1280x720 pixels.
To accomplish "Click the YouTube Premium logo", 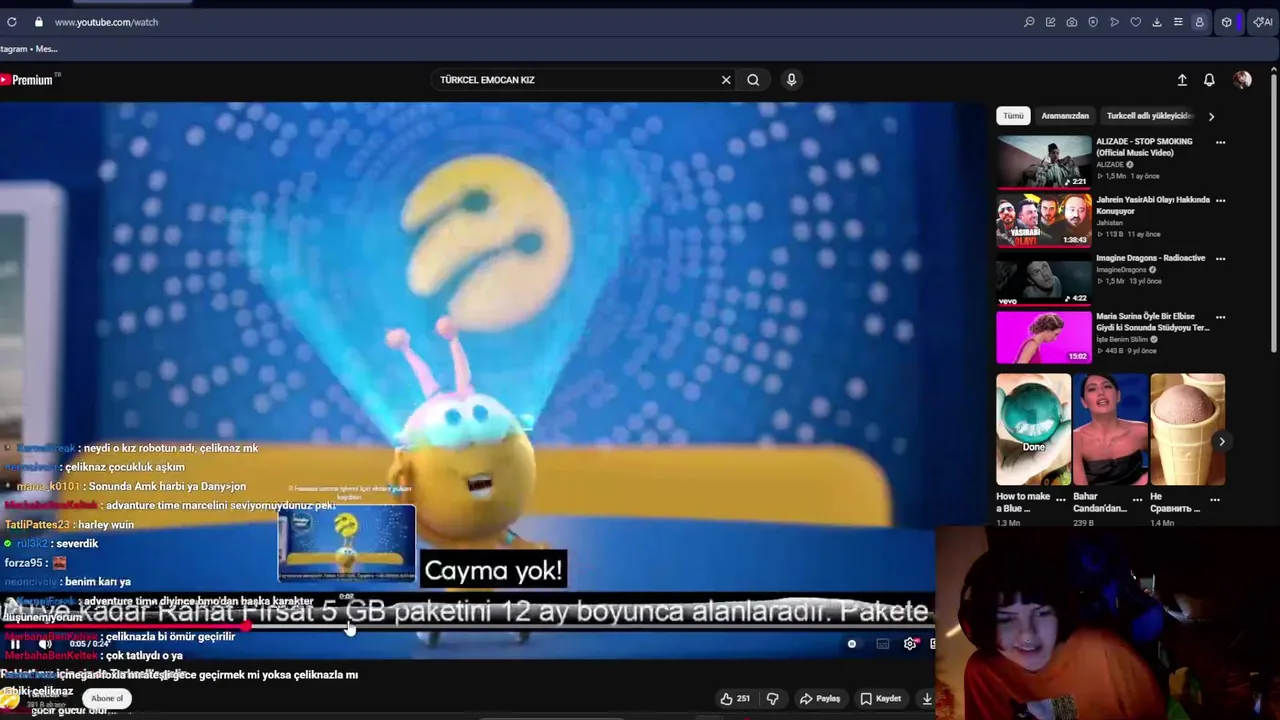I will click(28, 80).
